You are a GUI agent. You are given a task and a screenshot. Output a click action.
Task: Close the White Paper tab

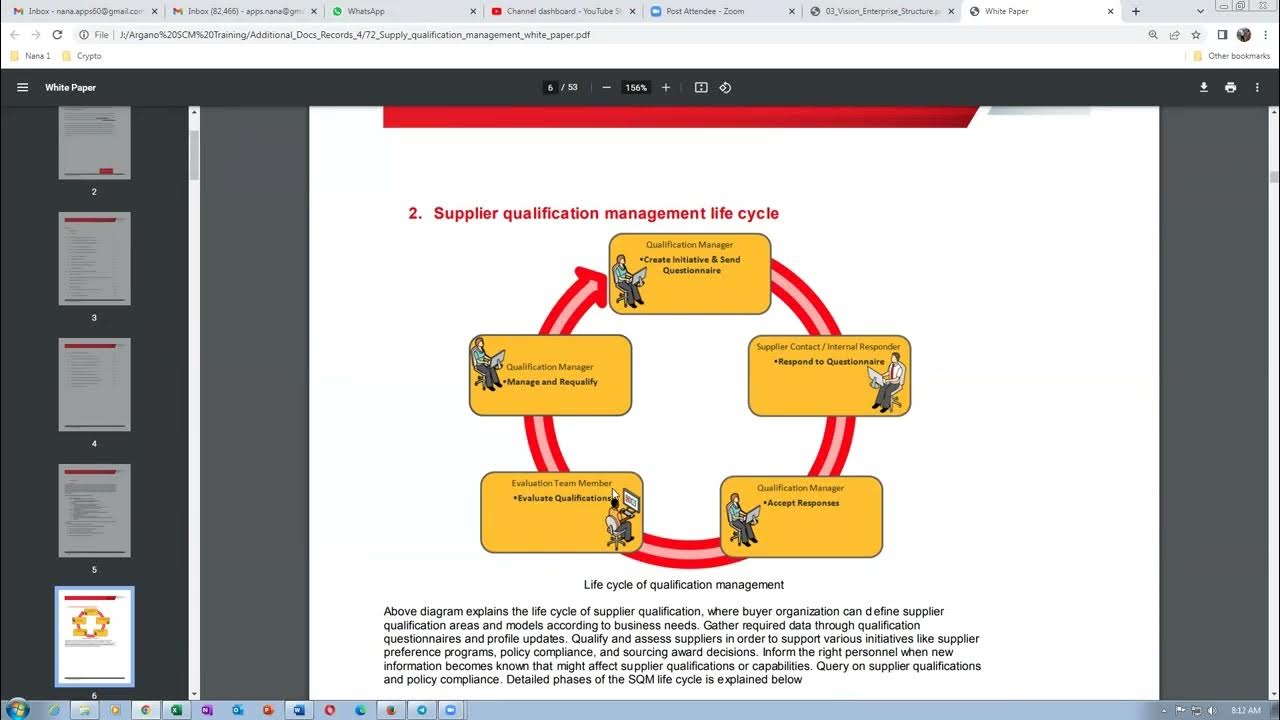pyautogui.click(x=1111, y=11)
